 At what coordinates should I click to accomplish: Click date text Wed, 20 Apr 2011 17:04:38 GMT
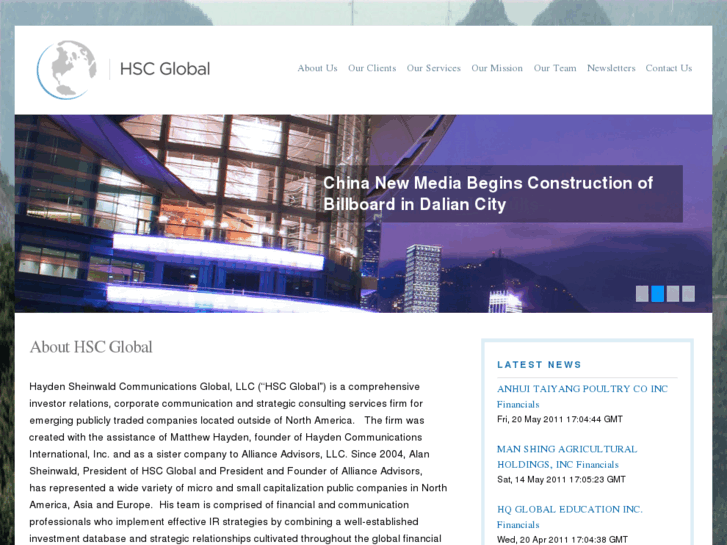pyautogui.click(x=562, y=539)
